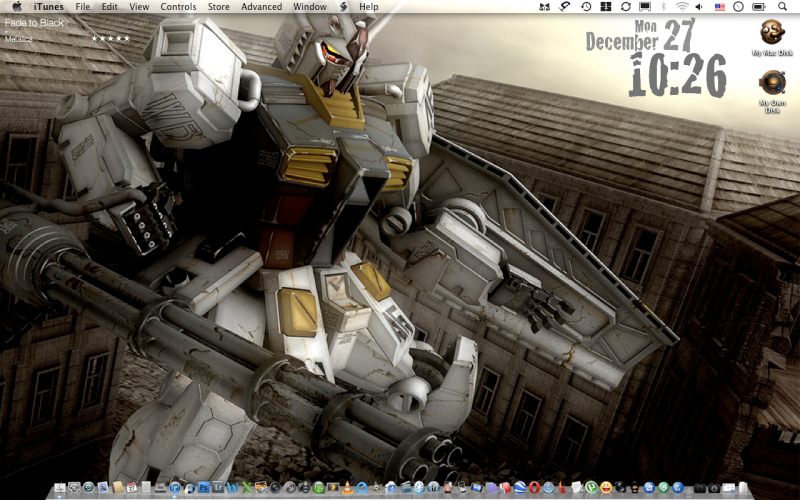800x500 pixels.
Task: Launch uTorrent from the Dock
Action: [591, 487]
